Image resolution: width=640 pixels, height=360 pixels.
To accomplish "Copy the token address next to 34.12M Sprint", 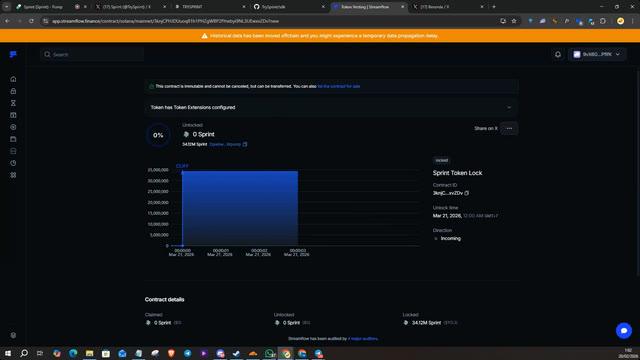I will point(245,144).
